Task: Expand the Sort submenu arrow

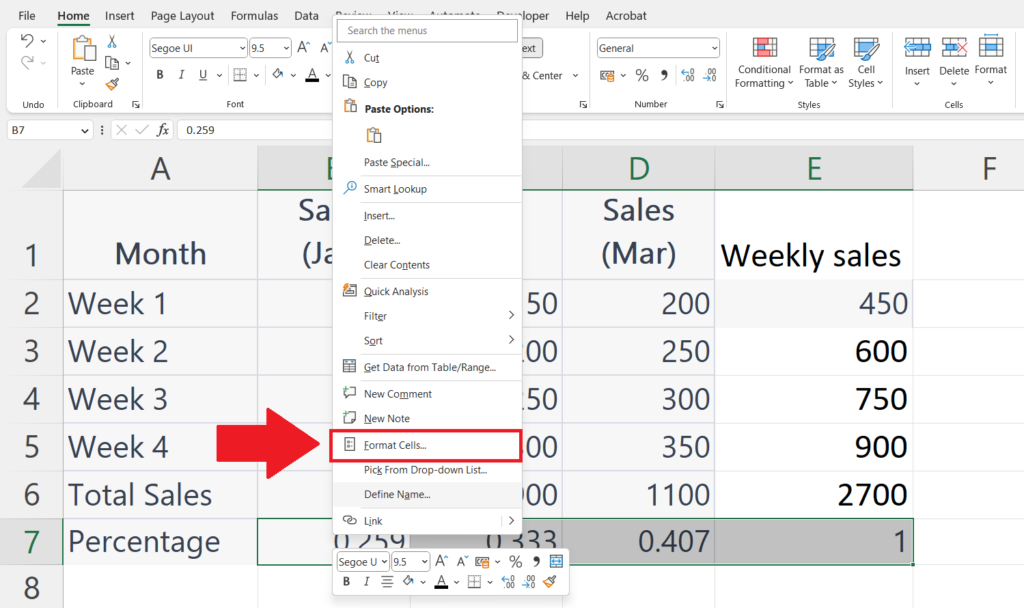Action: coord(511,340)
